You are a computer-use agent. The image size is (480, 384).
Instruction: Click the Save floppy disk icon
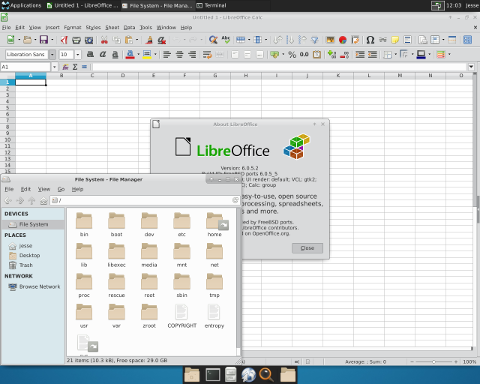[44, 40]
